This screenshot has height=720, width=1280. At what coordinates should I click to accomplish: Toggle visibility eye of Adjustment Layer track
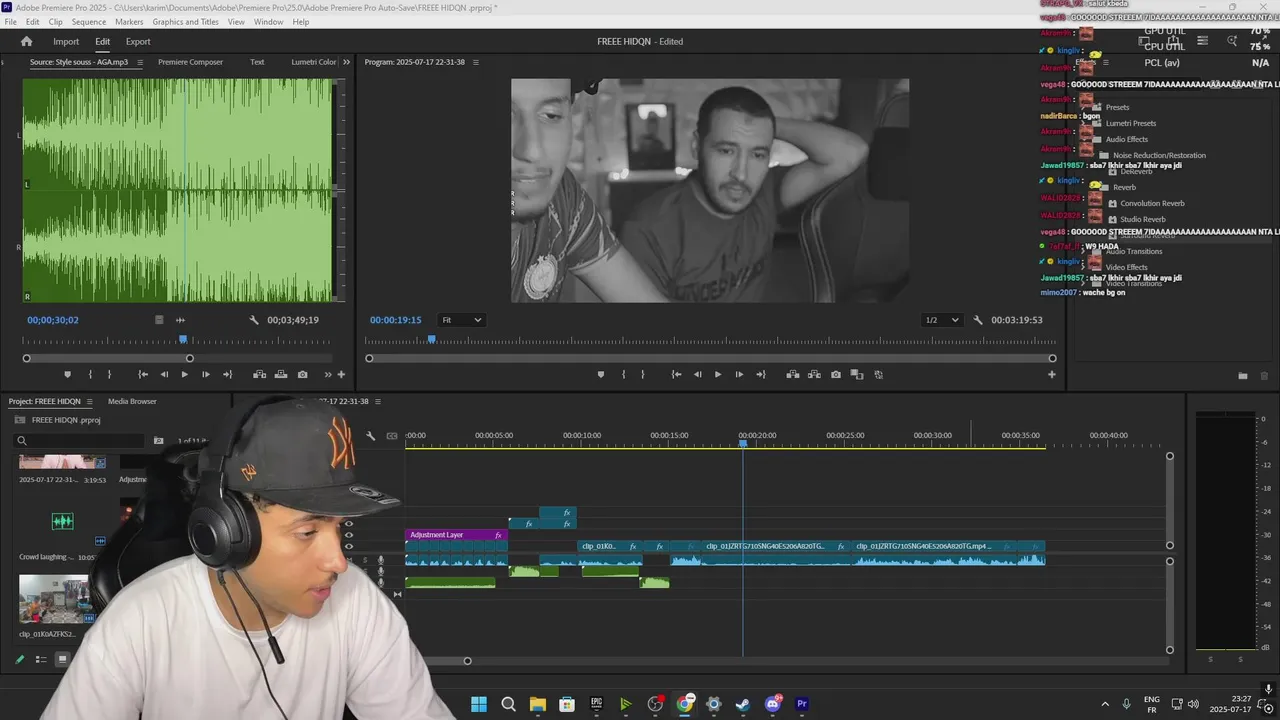point(349,535)
